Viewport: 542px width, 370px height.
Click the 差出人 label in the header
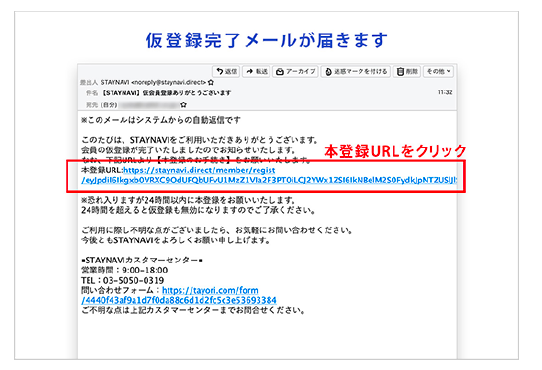tap(89, 82)
